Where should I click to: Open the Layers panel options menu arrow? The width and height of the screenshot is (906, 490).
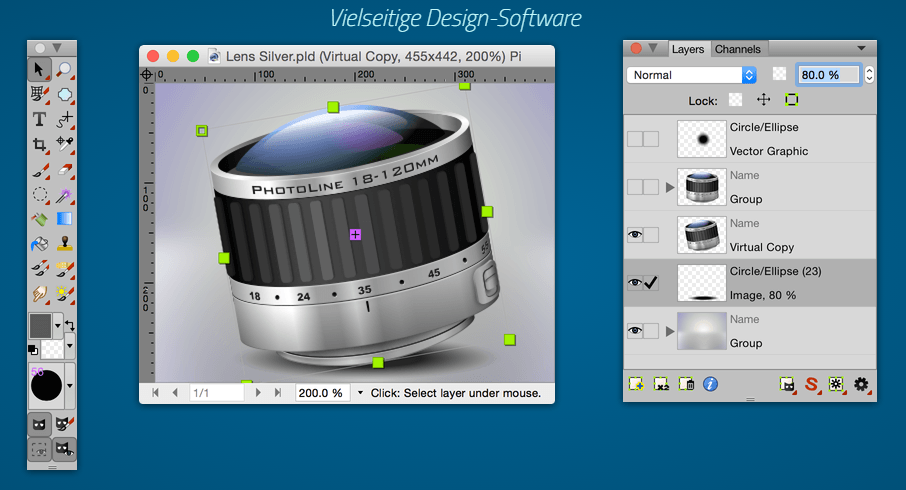tap(861, 49)
